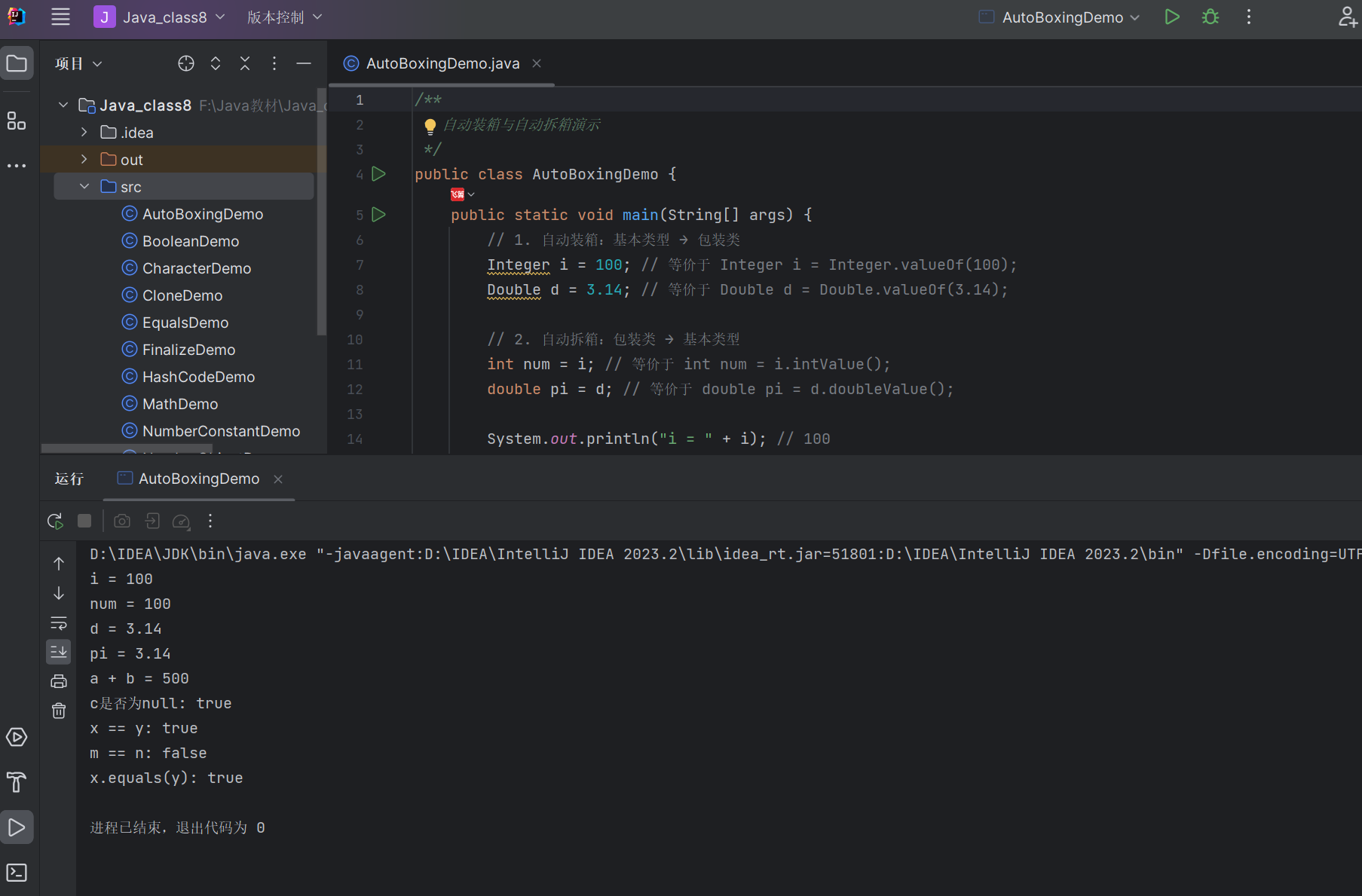The height and width of the screenshot is (896, 1362).
Task: Click the Debug bug icon
Action: click(1210, 17)
